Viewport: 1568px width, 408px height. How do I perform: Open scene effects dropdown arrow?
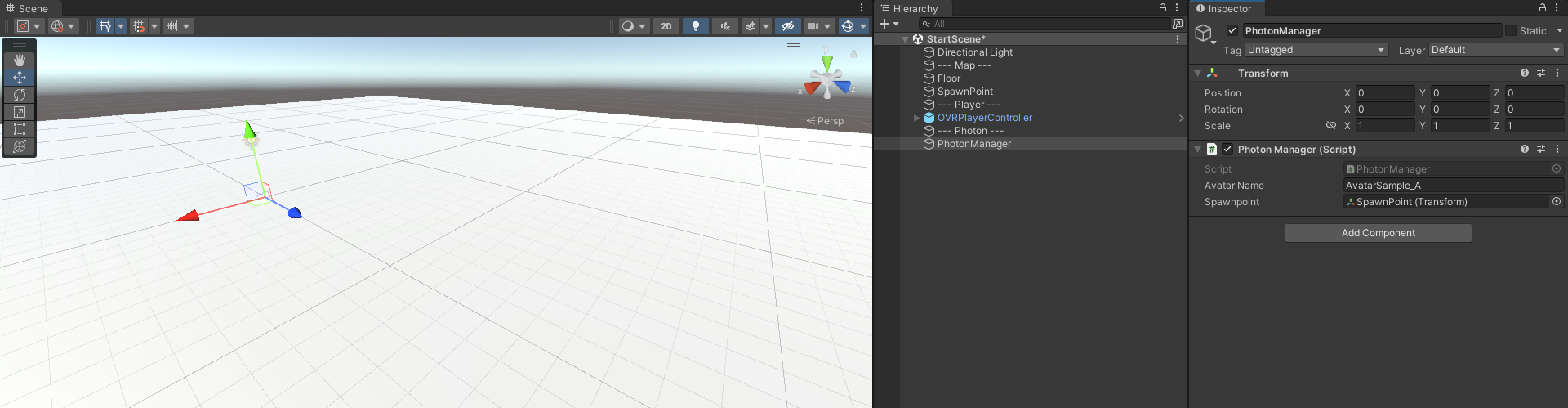(x=766, y=26)
